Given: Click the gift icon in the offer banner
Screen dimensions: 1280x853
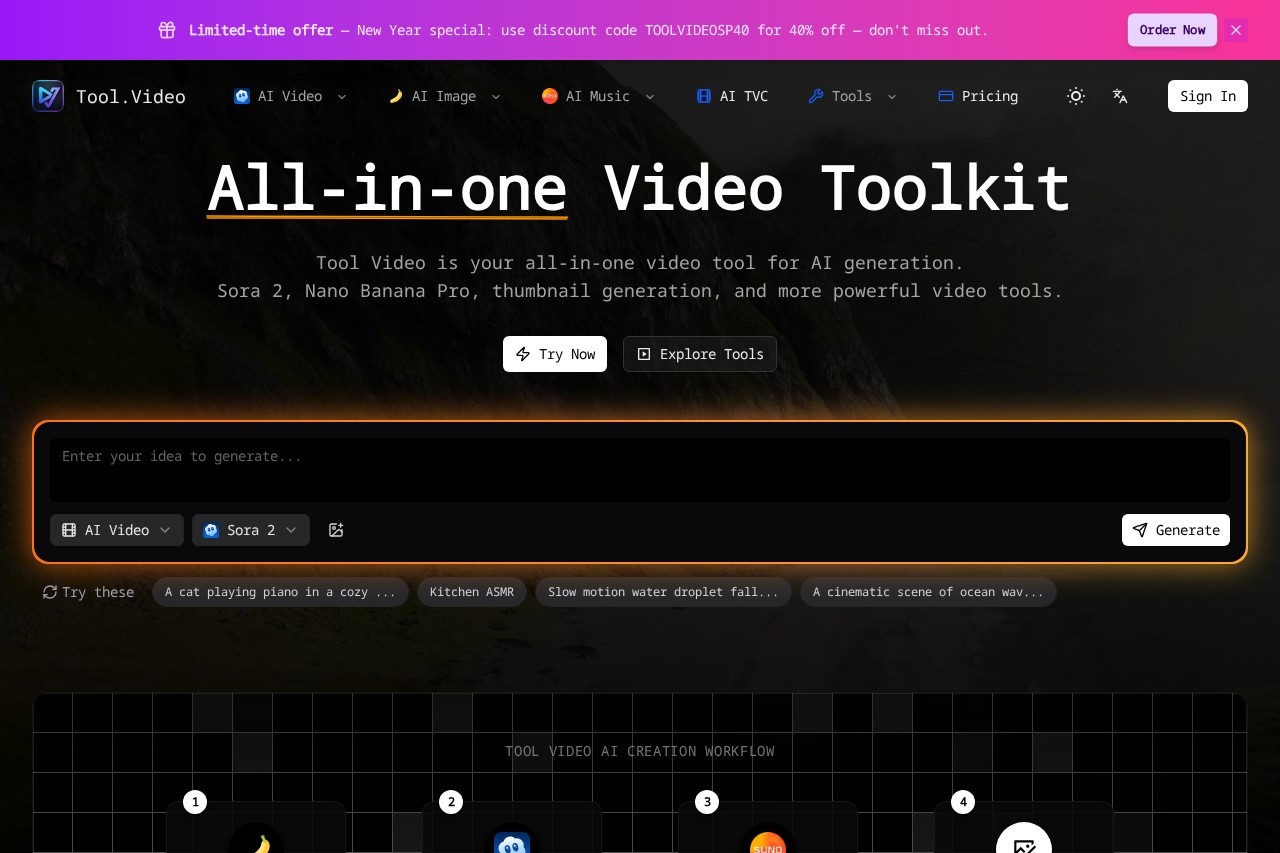Looking at the screenshot, I should click(167, 30).
